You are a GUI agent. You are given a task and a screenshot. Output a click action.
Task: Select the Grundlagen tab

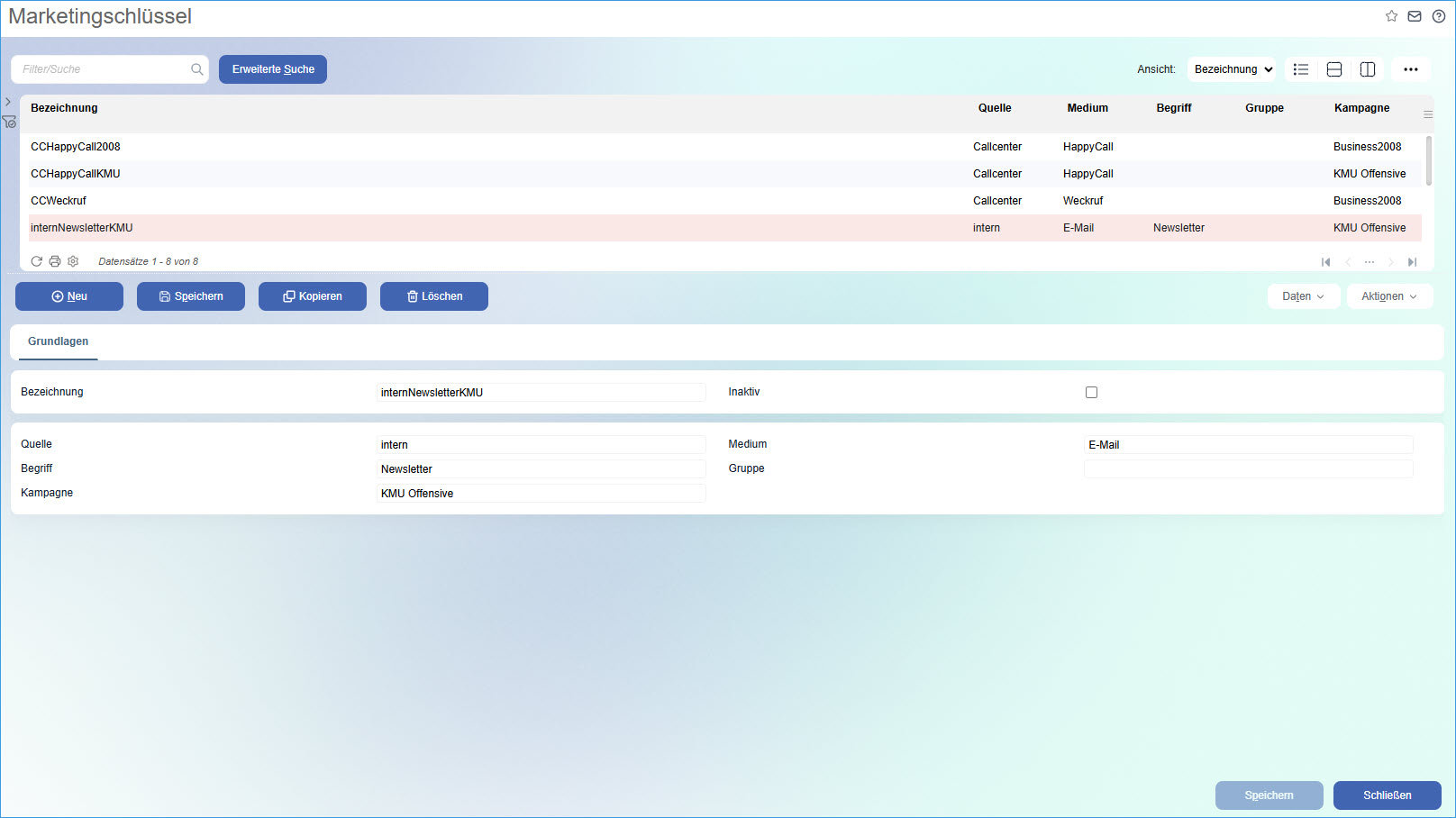pos(58,341)
